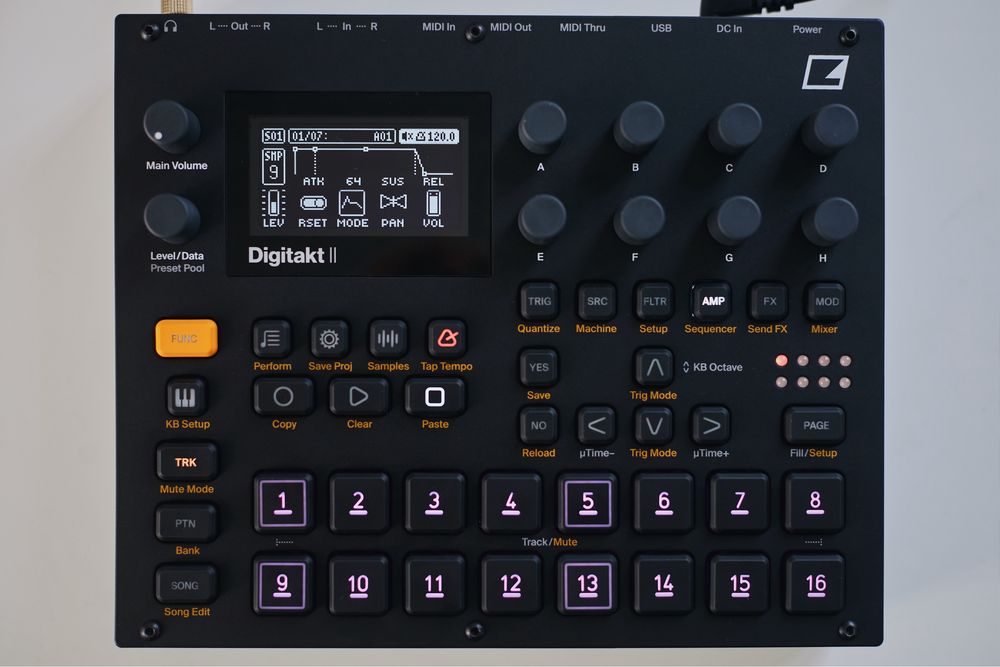Toggle trig key 10
This screenshot has height=667, width=1000.
[358, 585]
